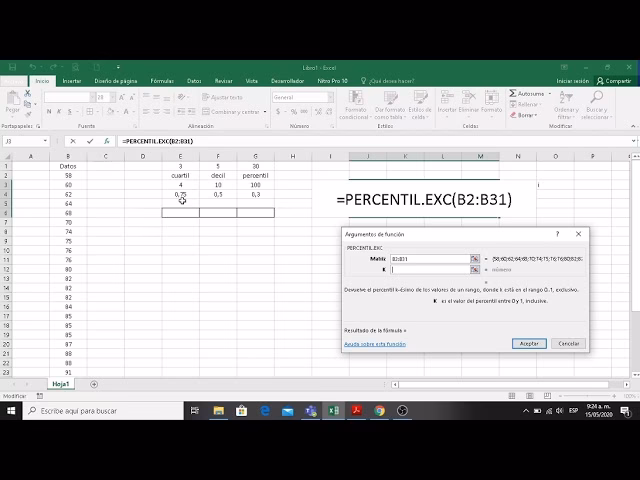Screen dimensions: 640x480
Task: Click the collapse-dialog icon next to Matriz field
Action: click(x=475, y=259)
